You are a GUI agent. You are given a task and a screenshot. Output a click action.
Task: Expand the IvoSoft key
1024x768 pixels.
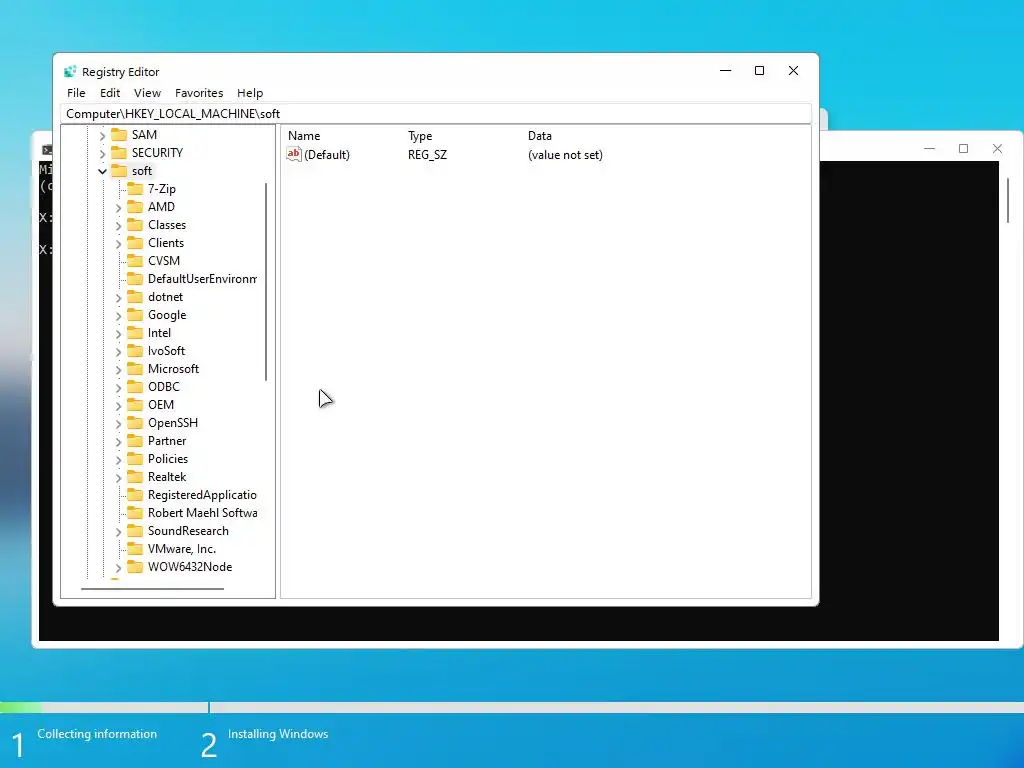118,351
